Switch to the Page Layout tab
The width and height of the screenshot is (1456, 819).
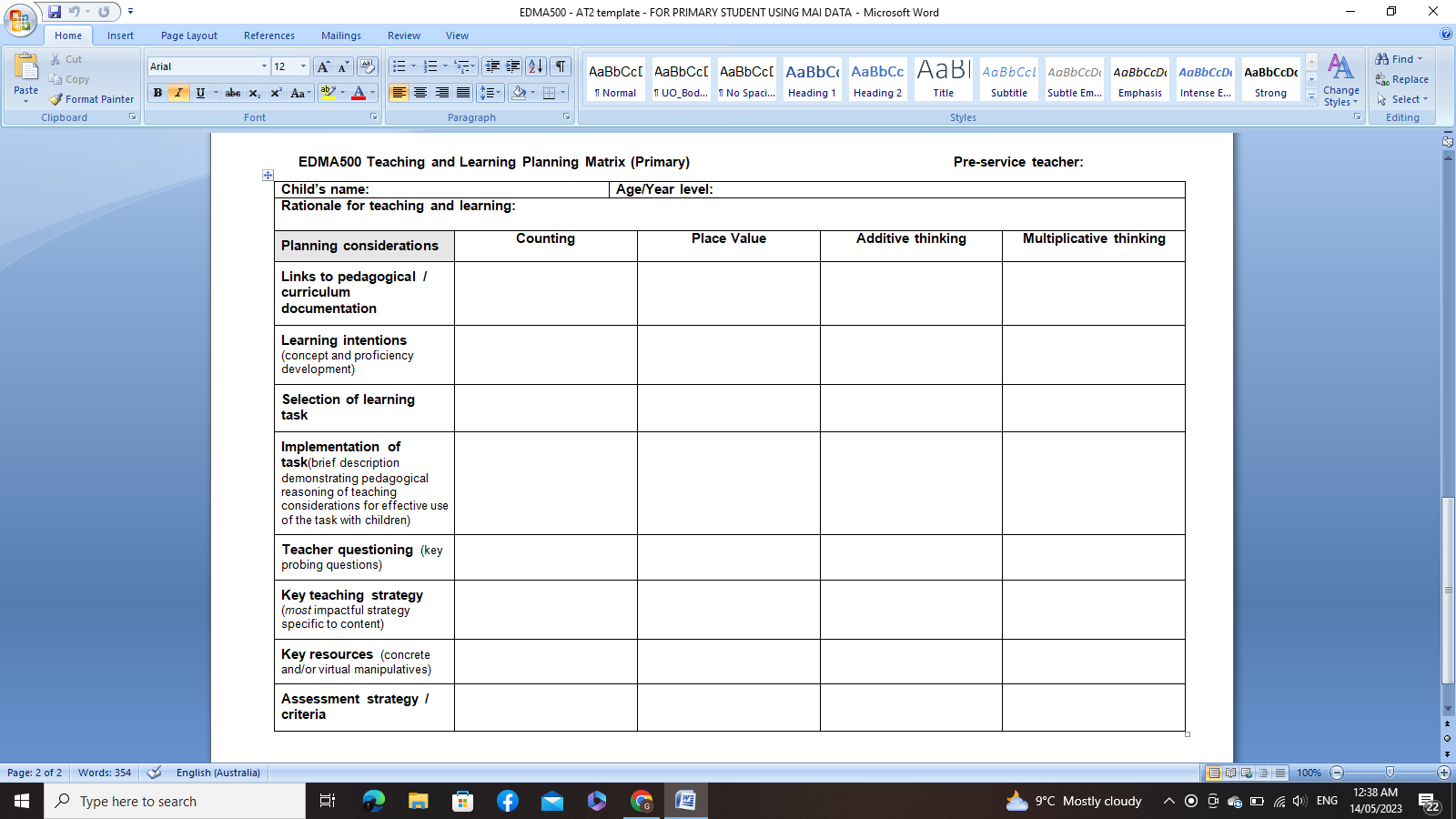click(188, 35)
